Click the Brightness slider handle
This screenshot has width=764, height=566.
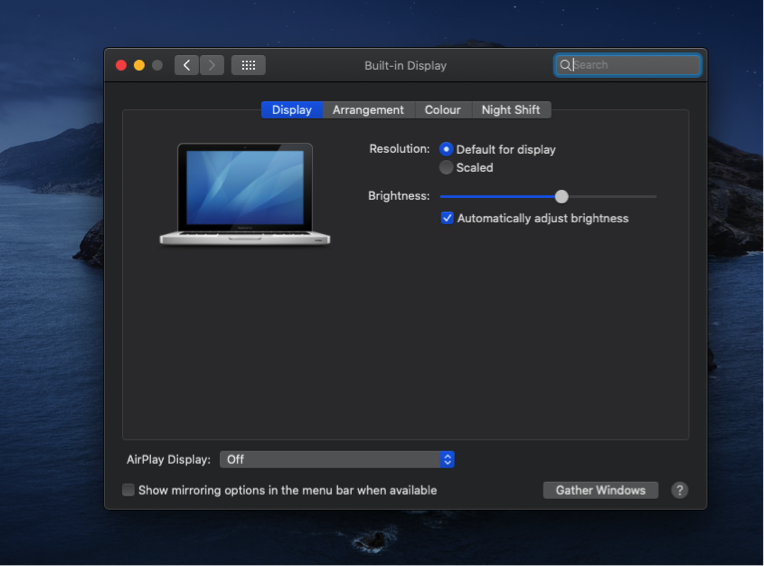[561, 196]
